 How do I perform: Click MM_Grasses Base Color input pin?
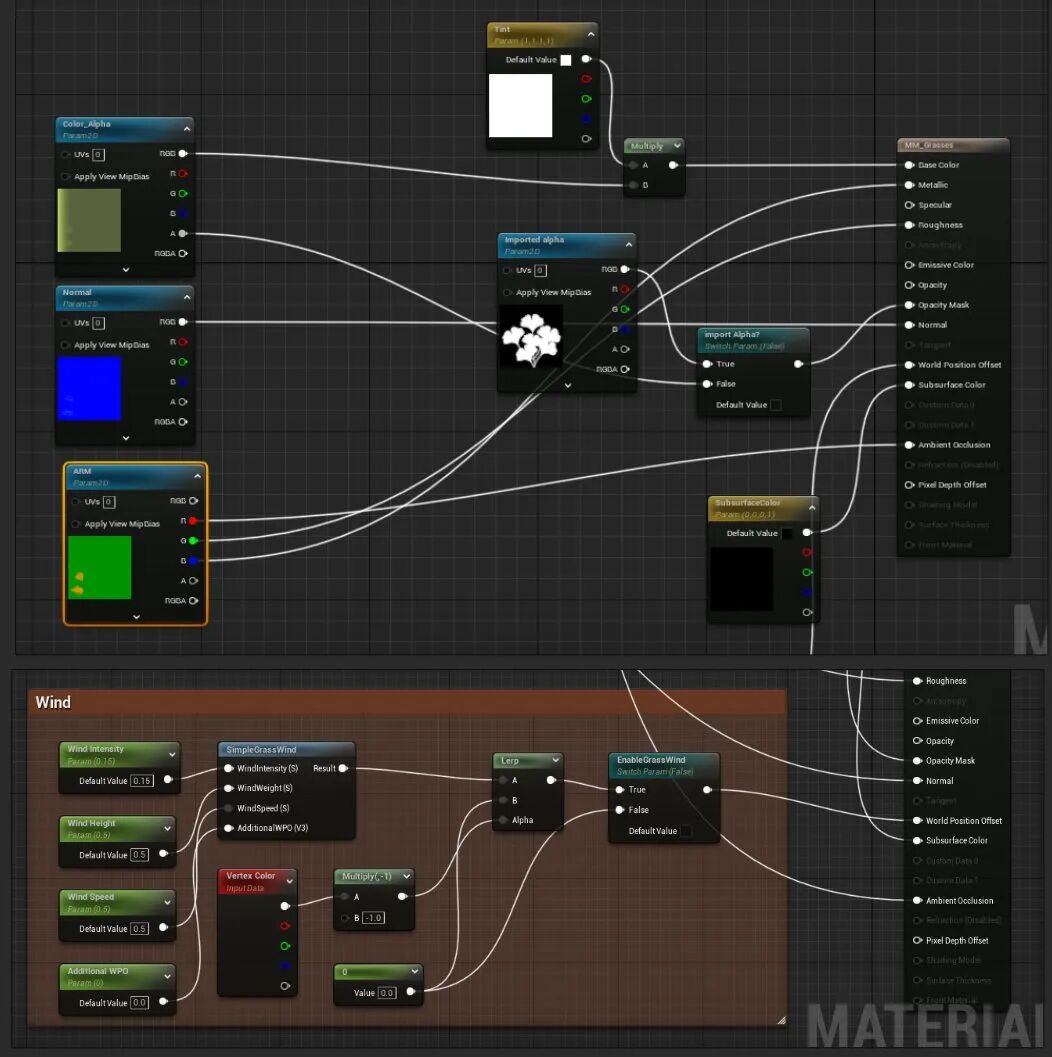pos(909,165)
